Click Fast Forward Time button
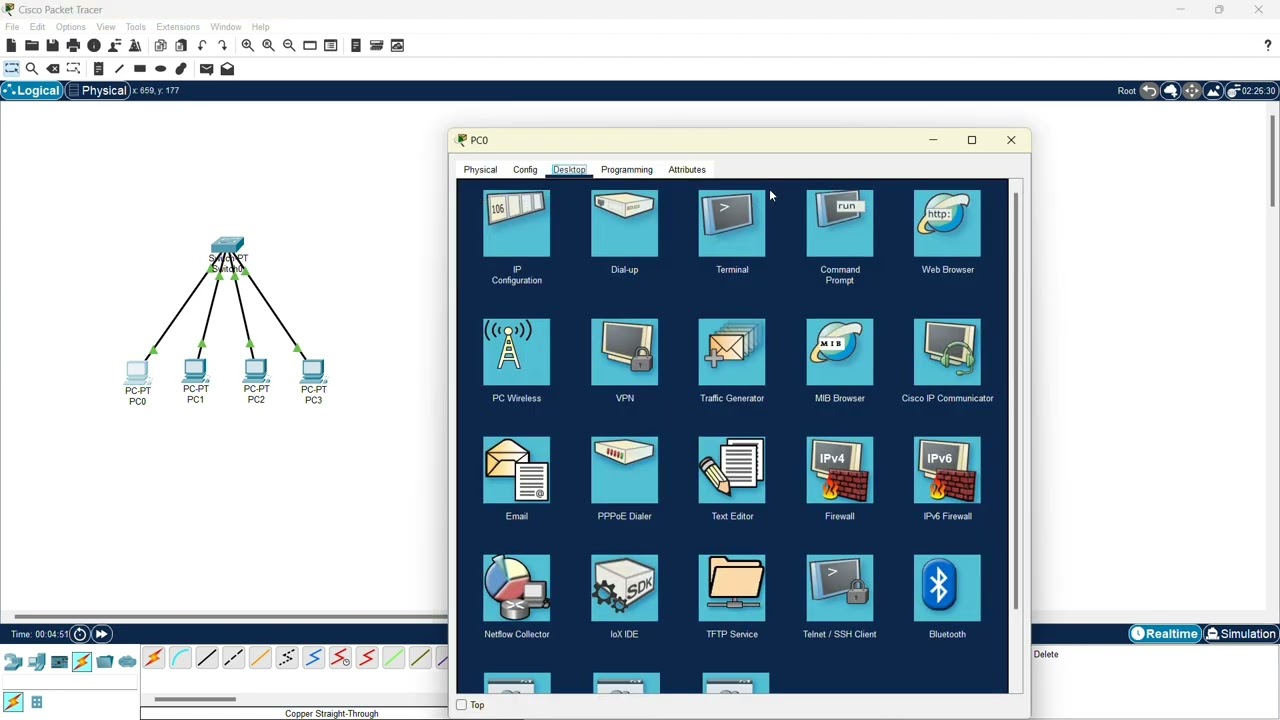1280x720 pixels. tap(102, 634)
